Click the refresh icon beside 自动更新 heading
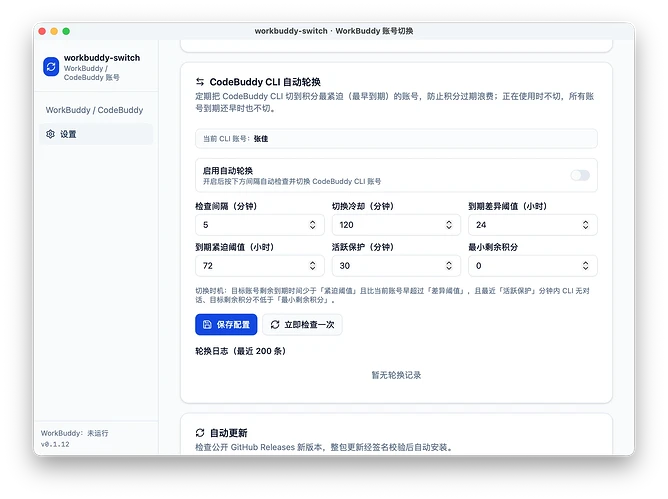 coord(200,433)
